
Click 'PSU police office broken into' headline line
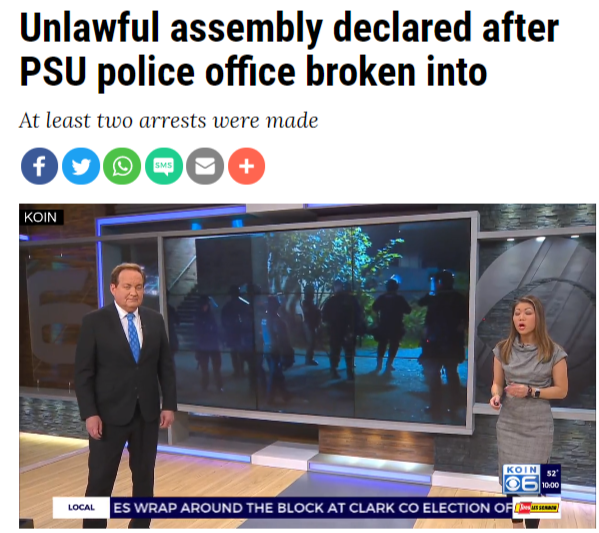[x=254, y=71]
